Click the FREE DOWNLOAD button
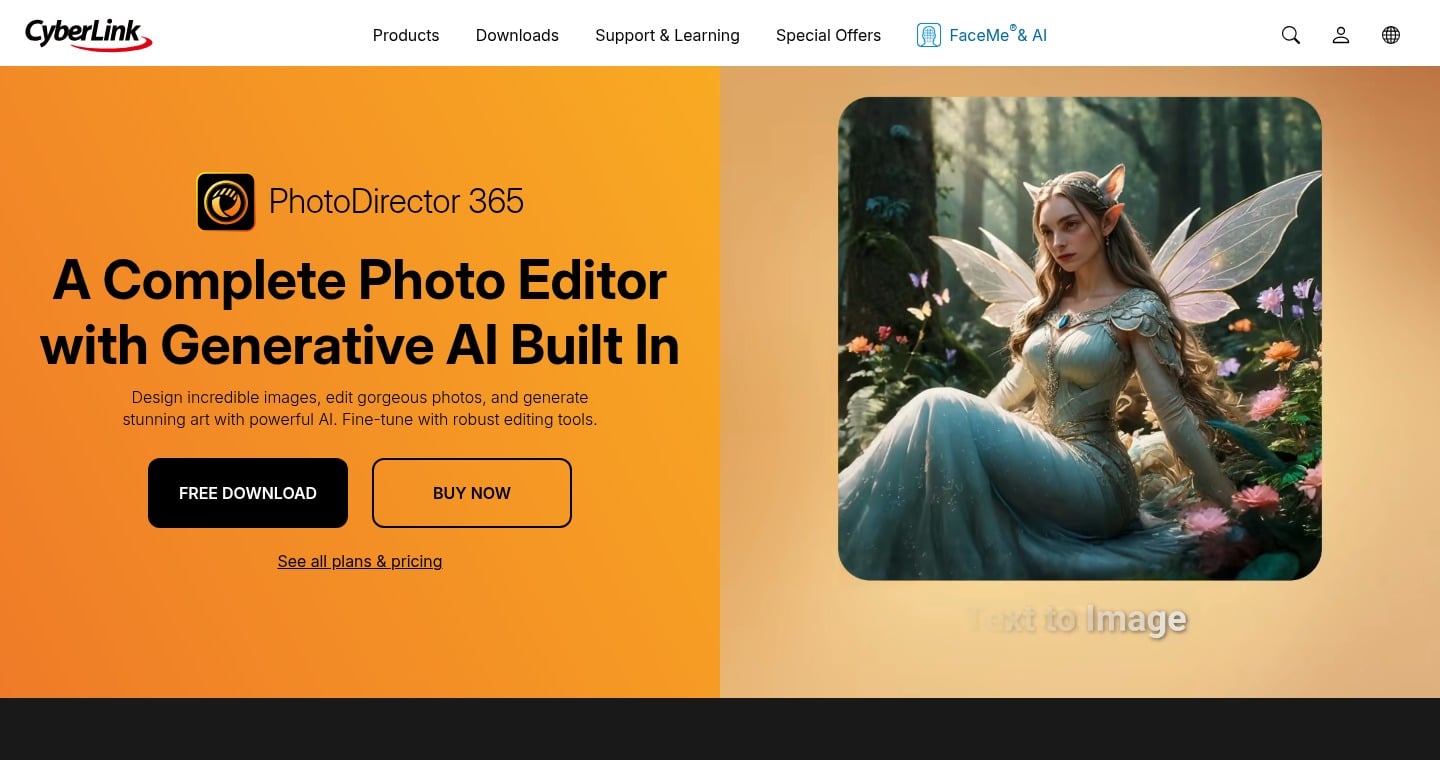Viewport: 1440px width, 760px height. click(x=248, y=493)
